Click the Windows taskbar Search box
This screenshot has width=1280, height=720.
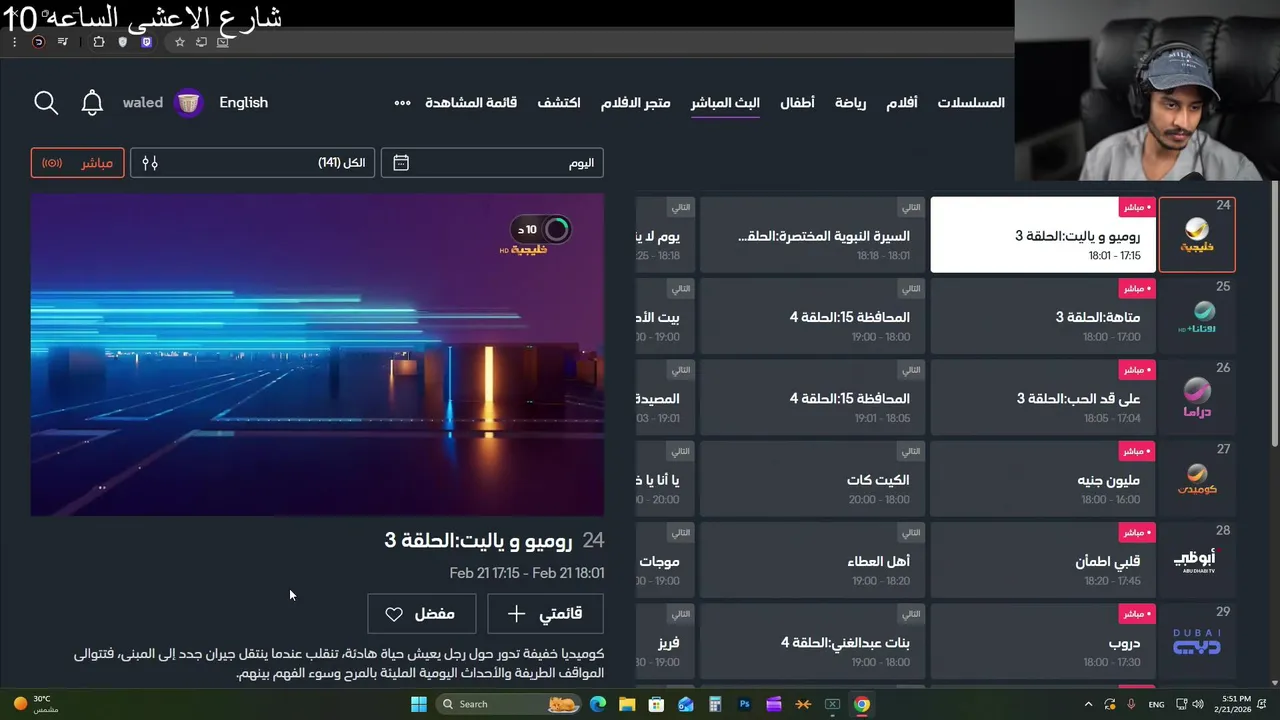click(510, 704)
